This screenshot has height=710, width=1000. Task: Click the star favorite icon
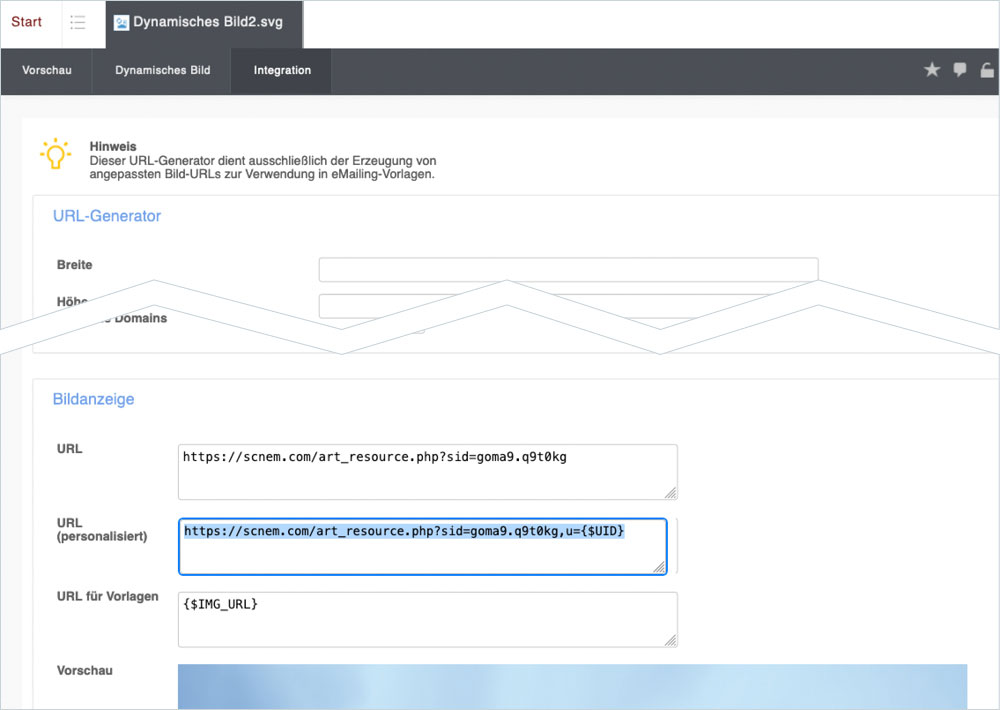932,70
